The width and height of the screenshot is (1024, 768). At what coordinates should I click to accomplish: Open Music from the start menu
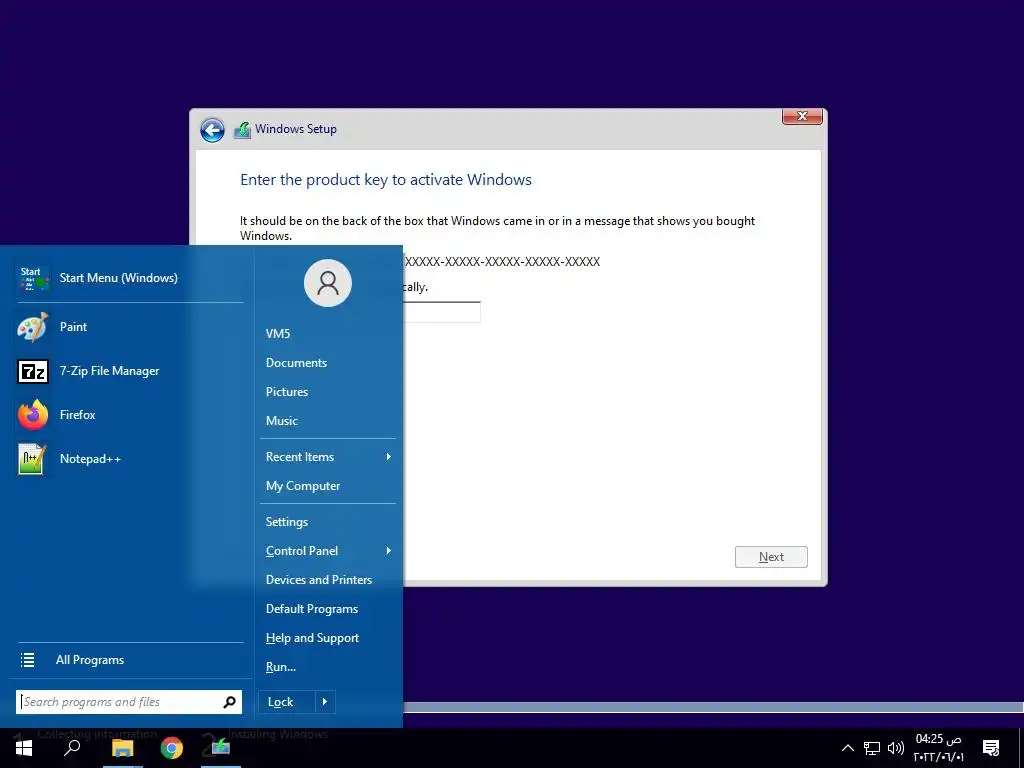[x=281, y=421]
